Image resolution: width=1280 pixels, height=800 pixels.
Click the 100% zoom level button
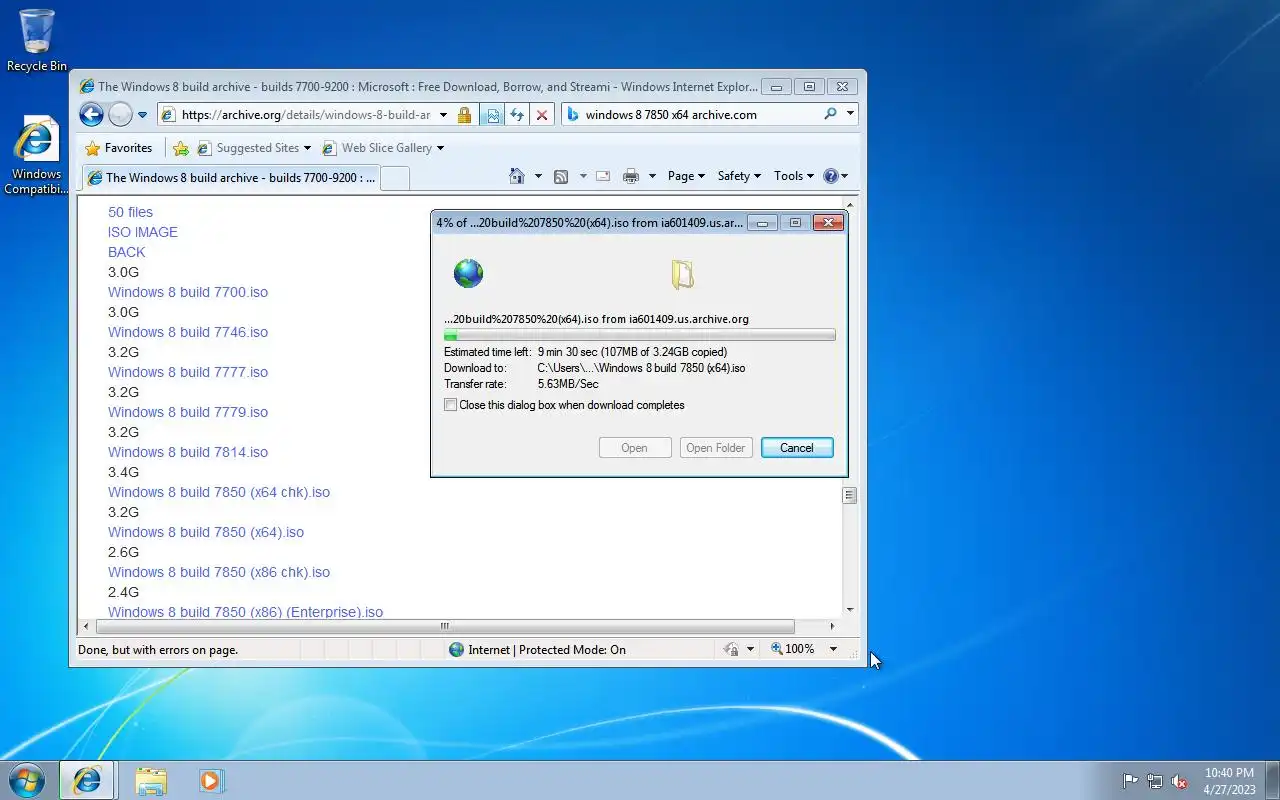click(x=793, y=650)
